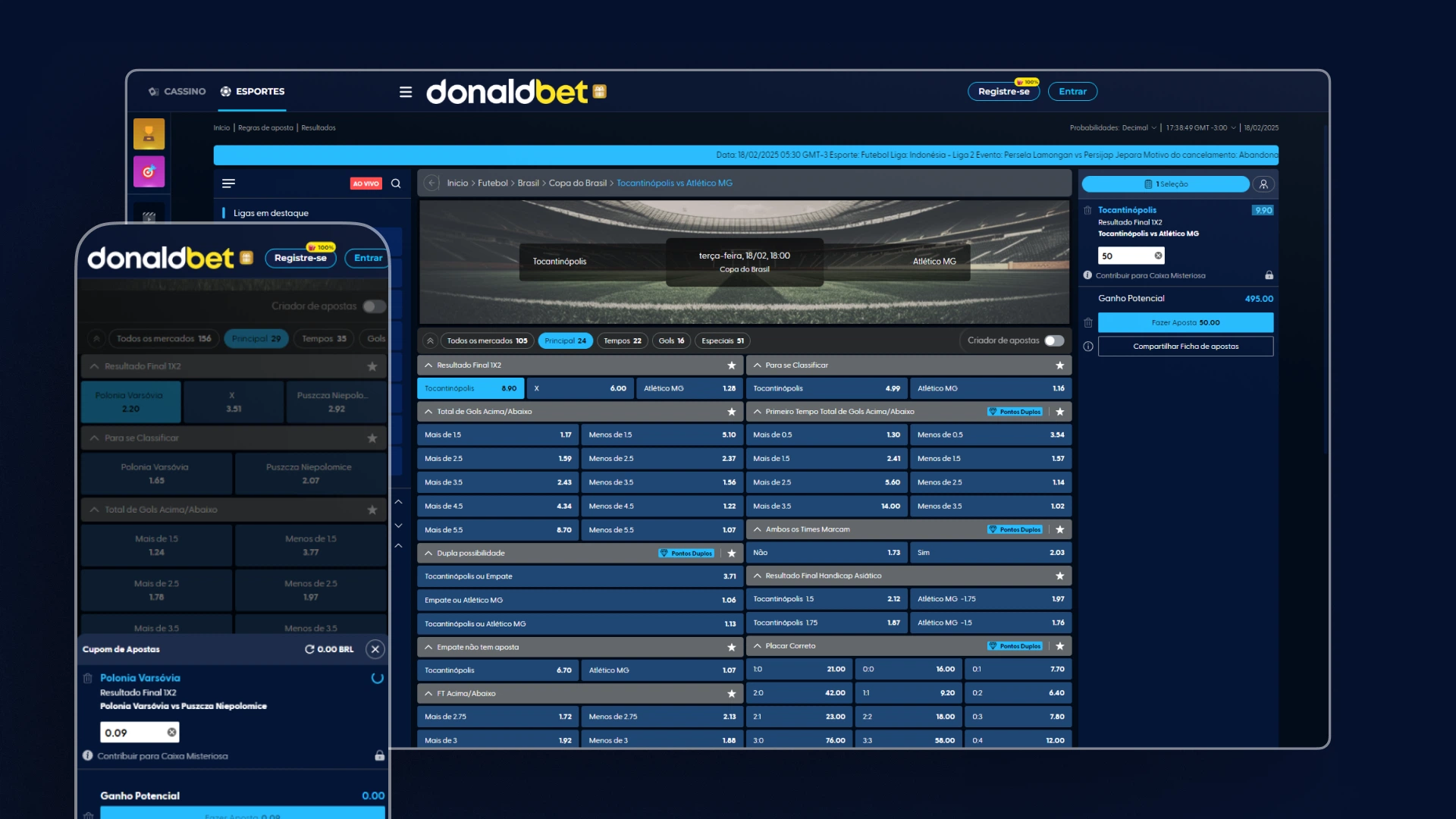
Task: Click the back arrow in breadcrumb bar
Action: (x=431, y=184)
